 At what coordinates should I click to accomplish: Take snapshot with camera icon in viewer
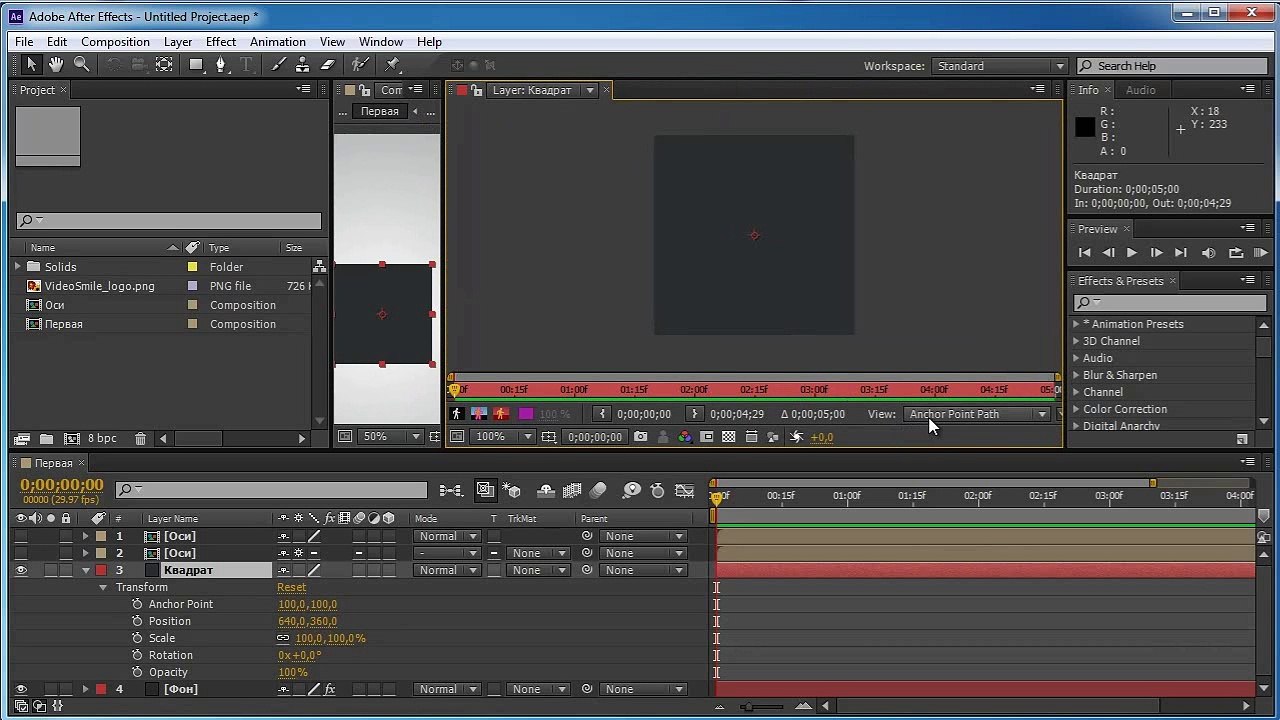pyautogui.click(x=641, y=437)
